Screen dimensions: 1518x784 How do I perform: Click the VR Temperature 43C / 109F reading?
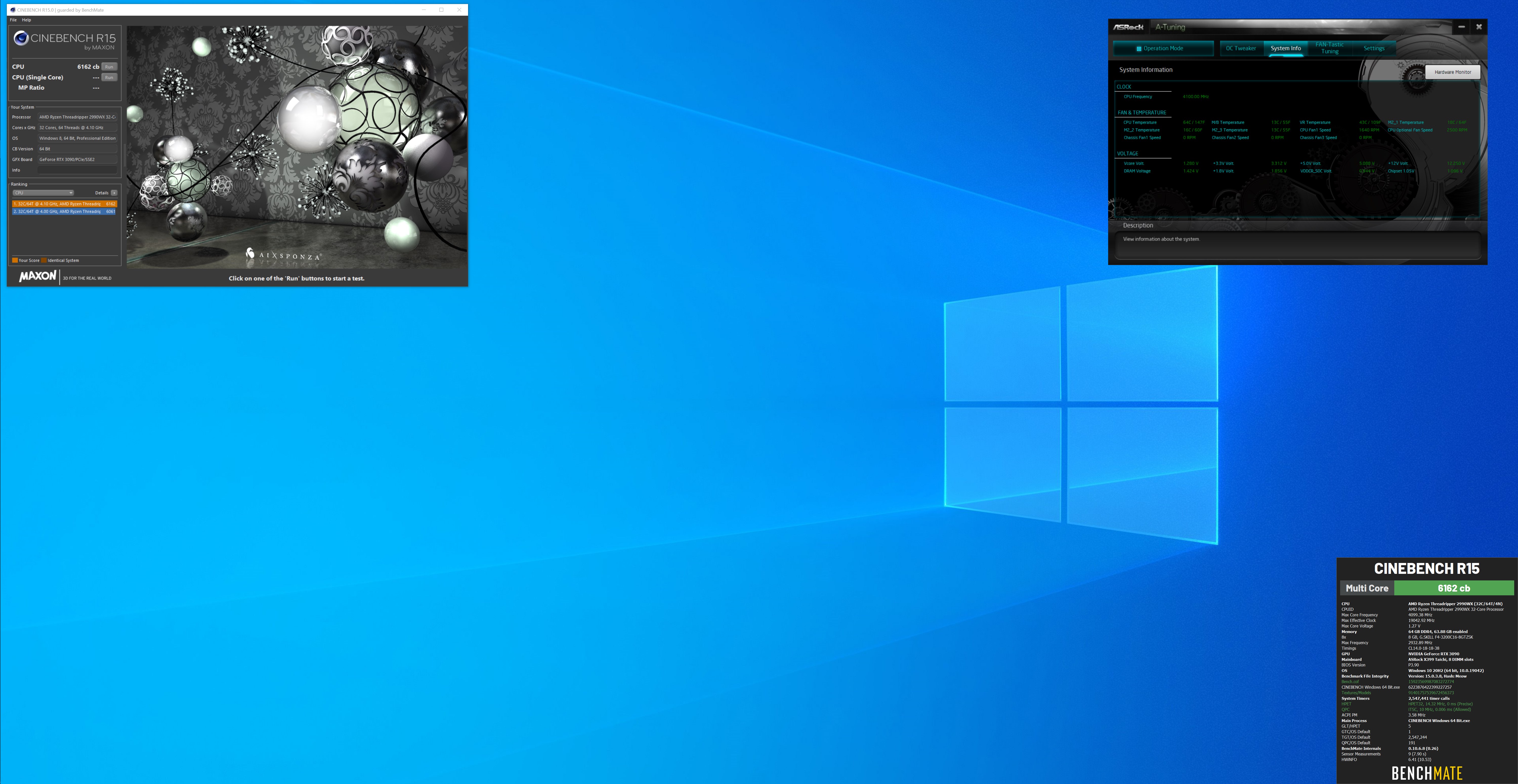pos(1369,122)
